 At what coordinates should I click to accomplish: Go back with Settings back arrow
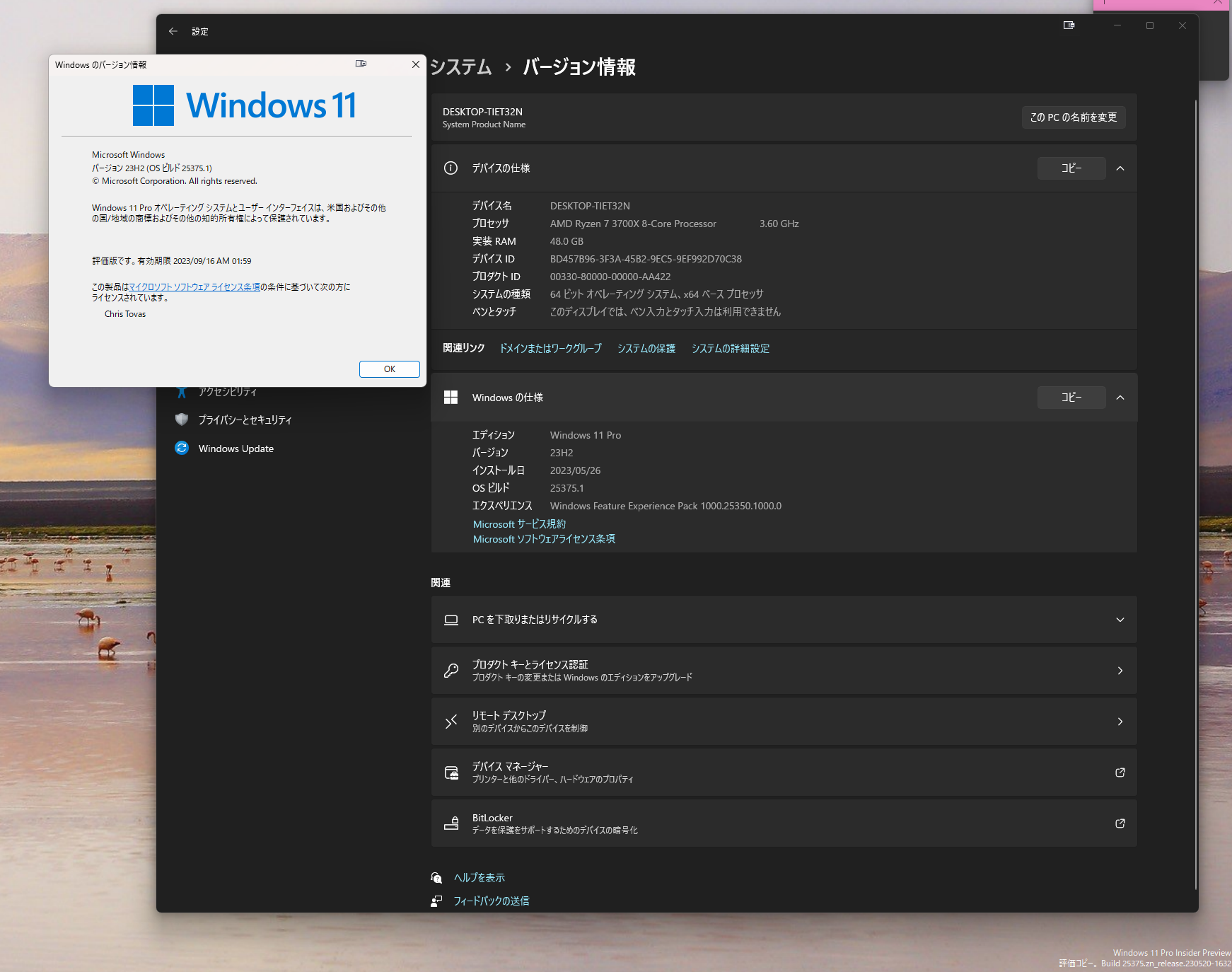173,31
